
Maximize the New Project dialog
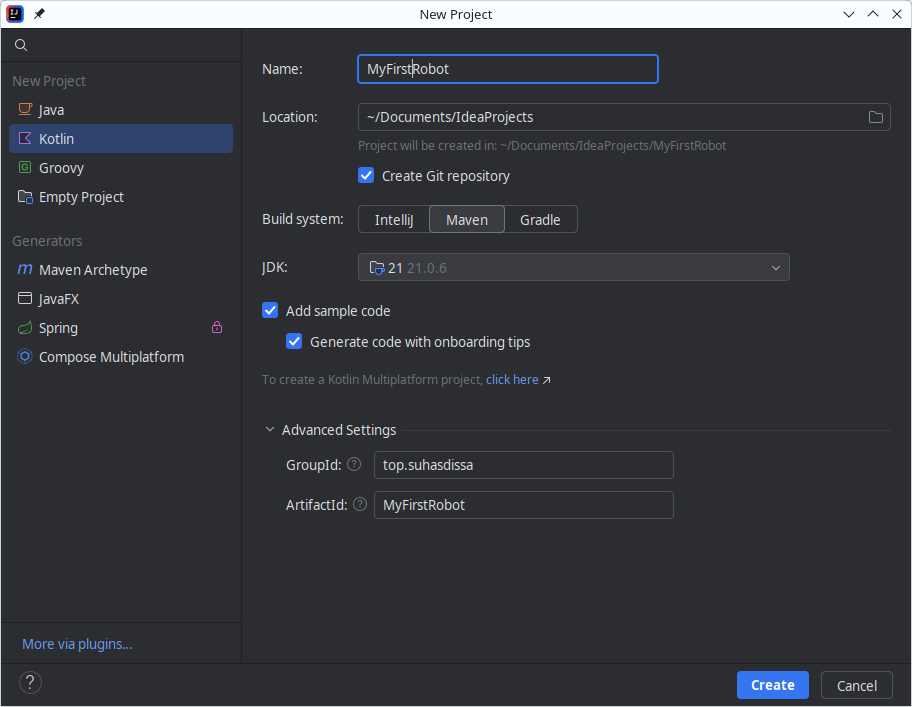coord(872,14)
